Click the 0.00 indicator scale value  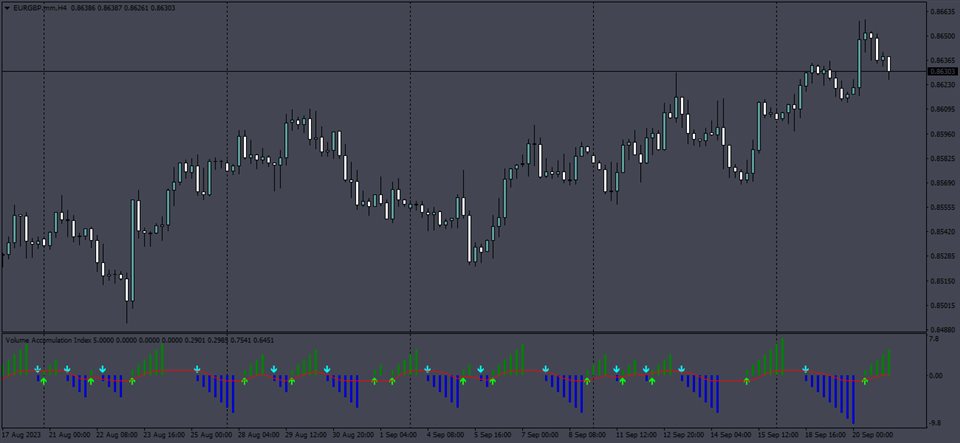(x=936, y=375)
